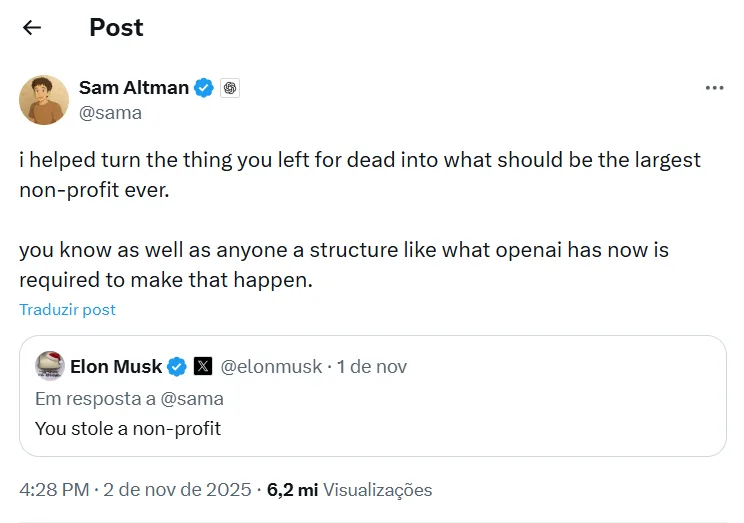
Task: Click the 6,2 mi Visualizações count
Action: 349,490
